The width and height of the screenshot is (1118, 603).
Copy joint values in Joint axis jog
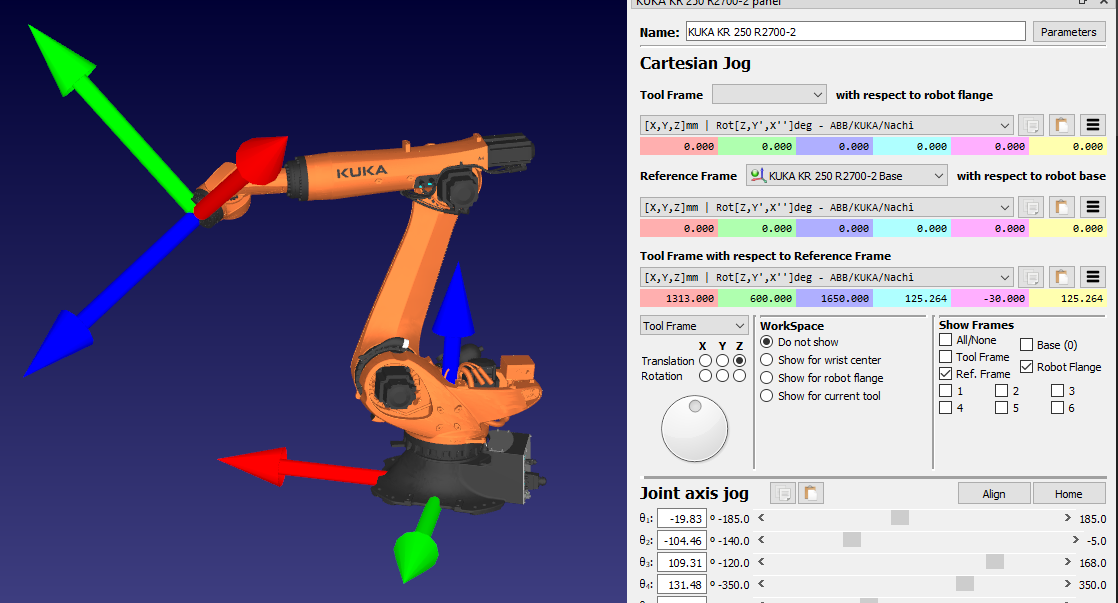(x=782, y=493)
